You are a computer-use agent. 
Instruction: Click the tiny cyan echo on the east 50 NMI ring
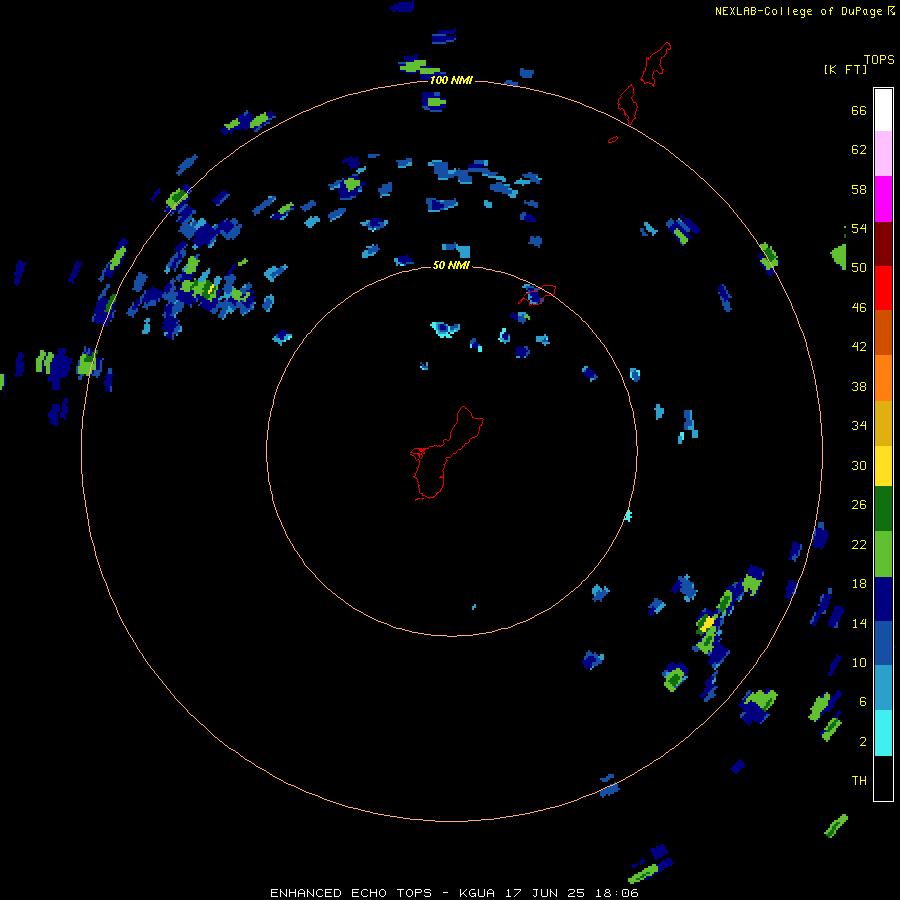coord(628,515)
